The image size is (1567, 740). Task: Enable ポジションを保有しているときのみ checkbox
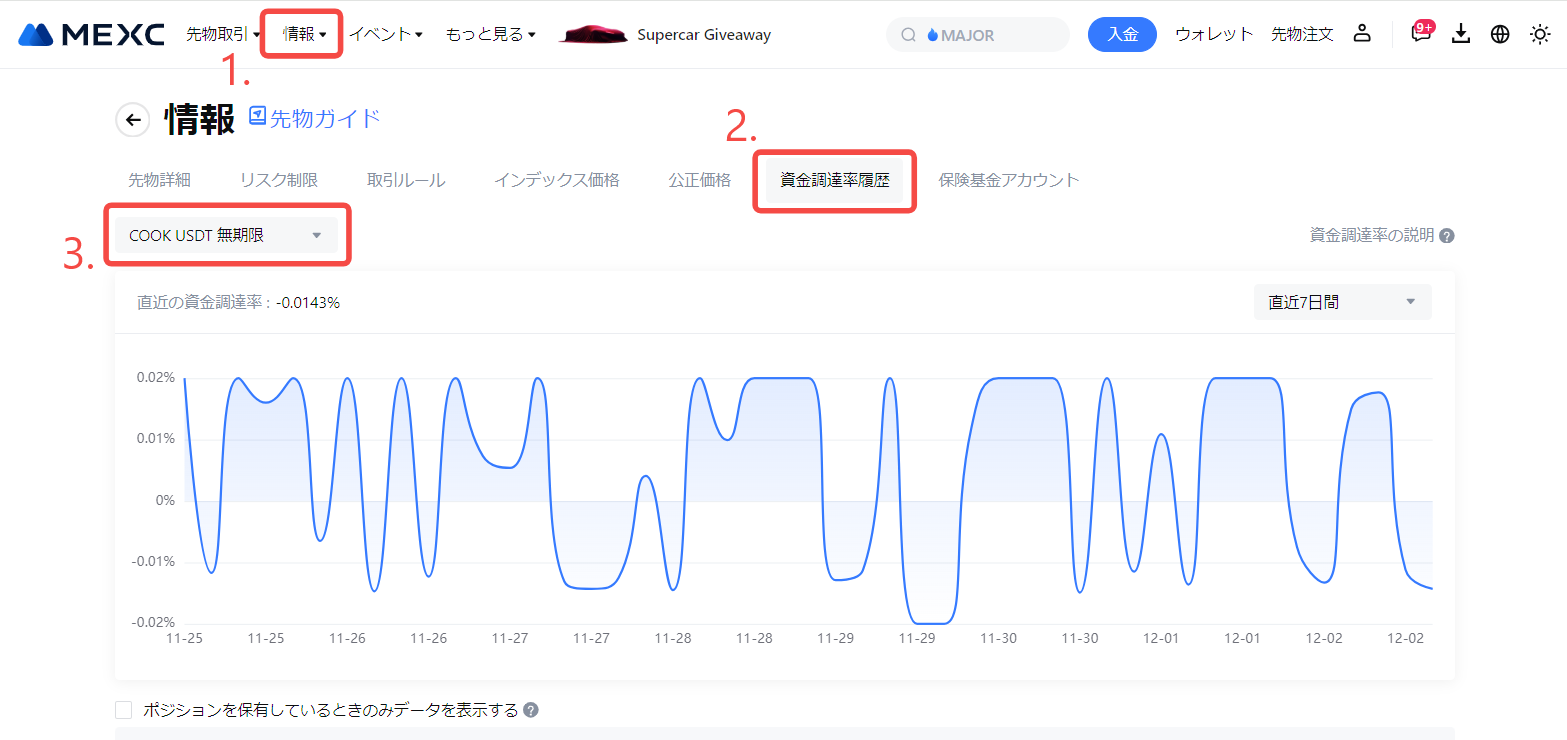[x=124, y=710]
